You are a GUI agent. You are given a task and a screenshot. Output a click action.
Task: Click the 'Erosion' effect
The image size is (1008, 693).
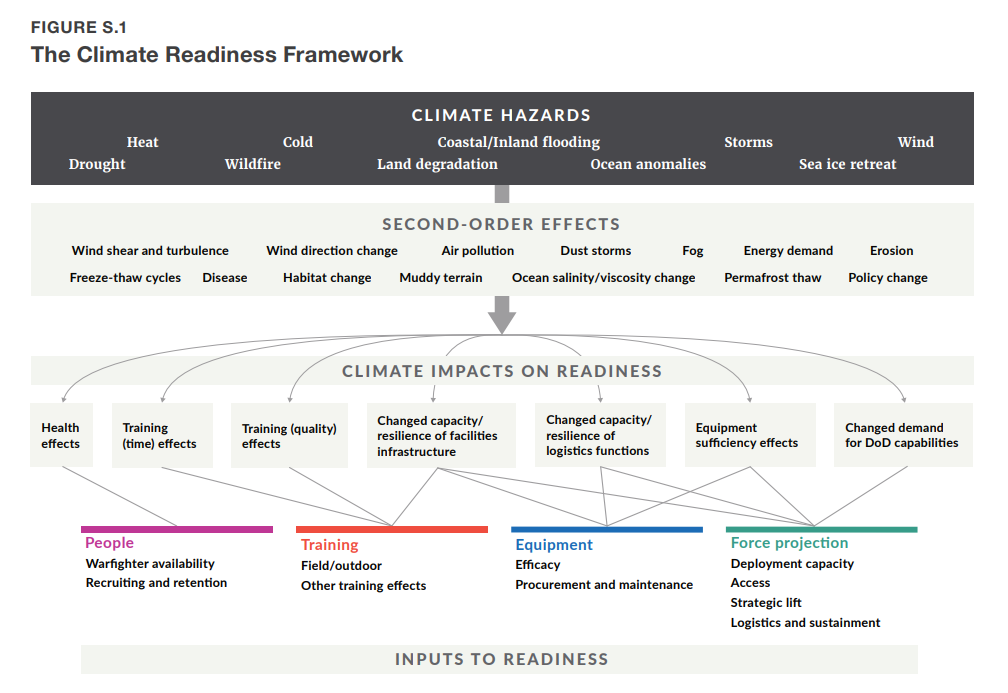(x=892, y=251)
